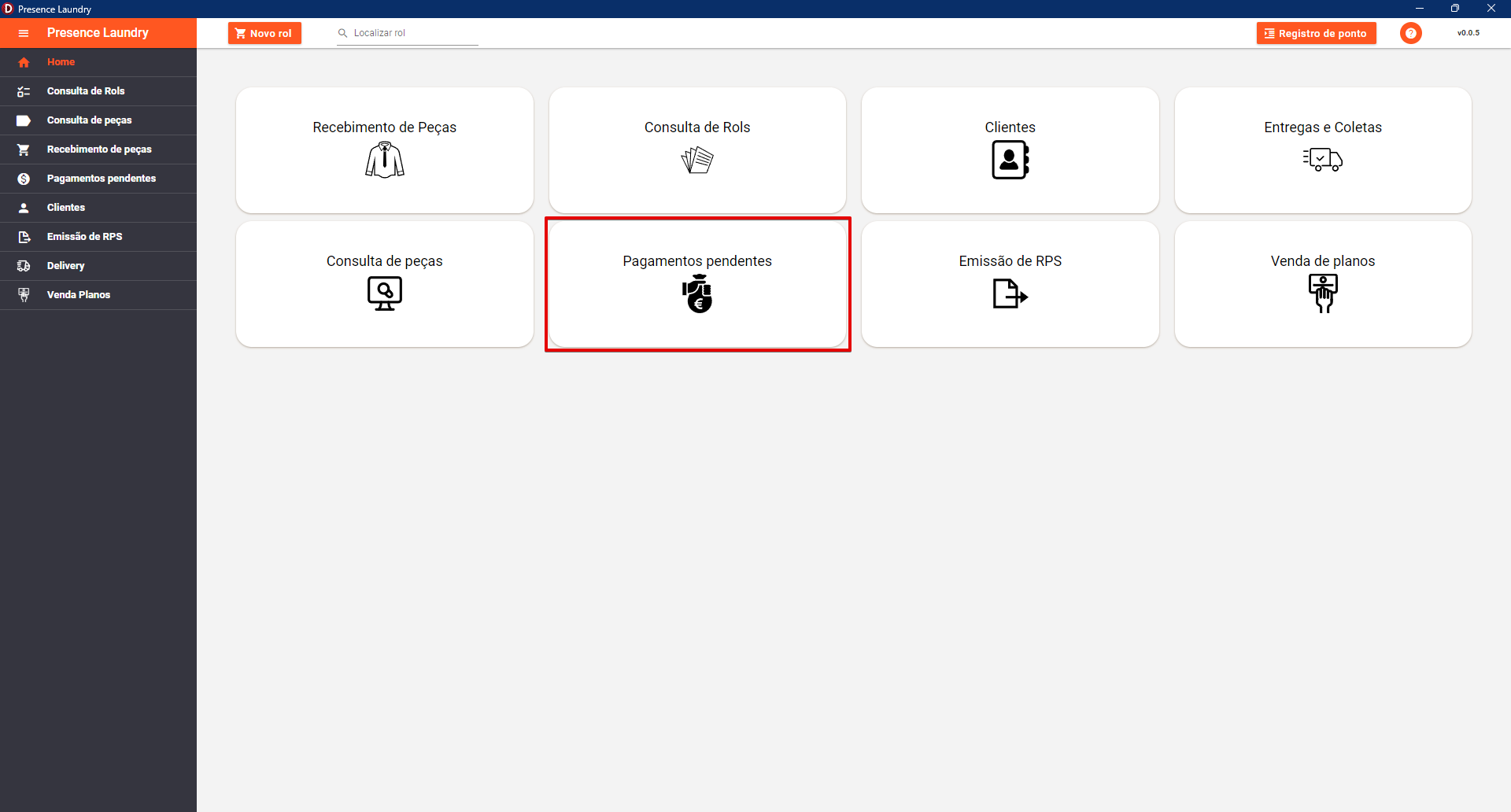Focus the Localizar rol search field

[408, 33]
